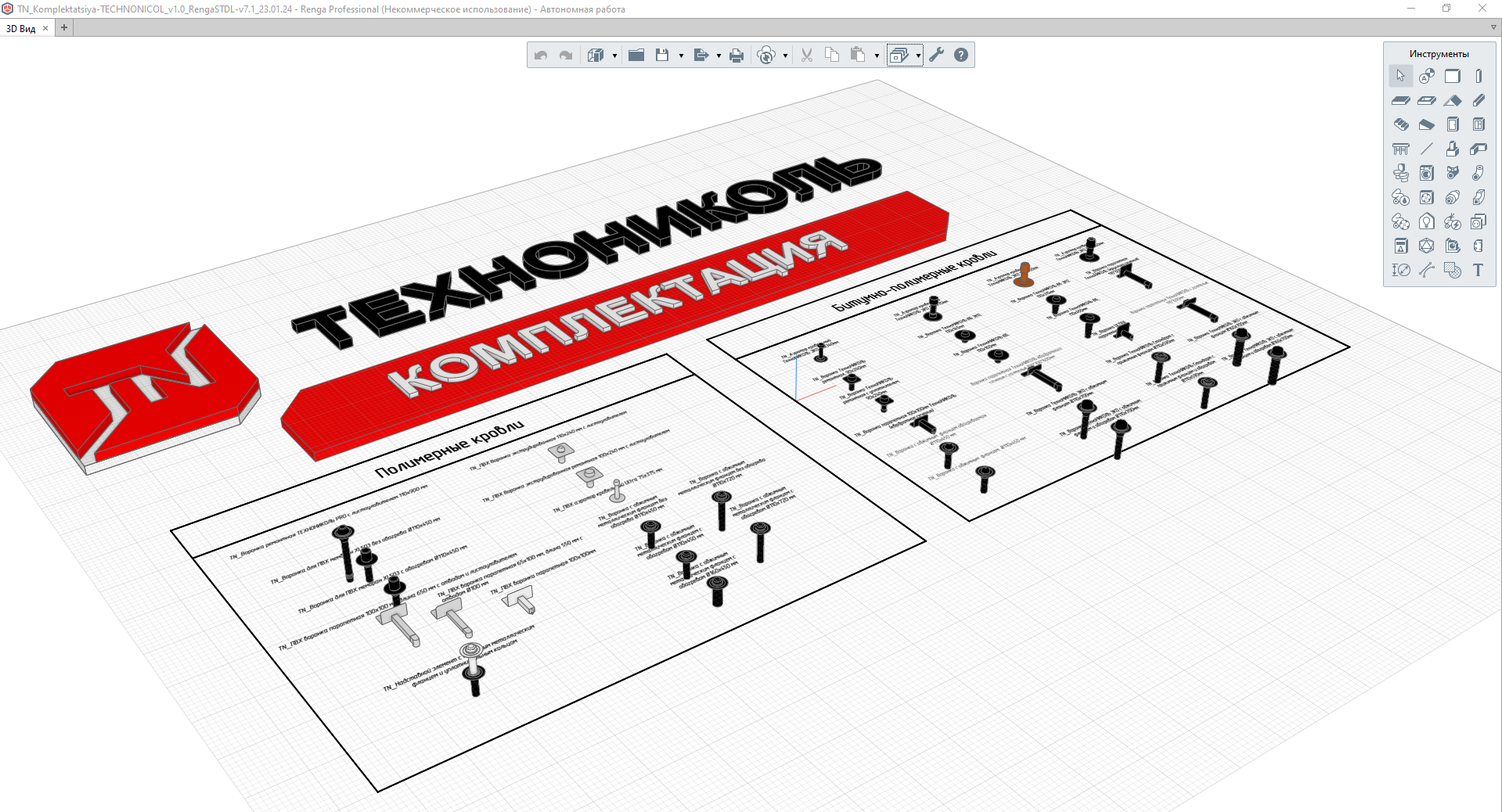Screen dimensions: 1502x812
Task: Choose the duct fitting tool
Action: coord(1479,197)
